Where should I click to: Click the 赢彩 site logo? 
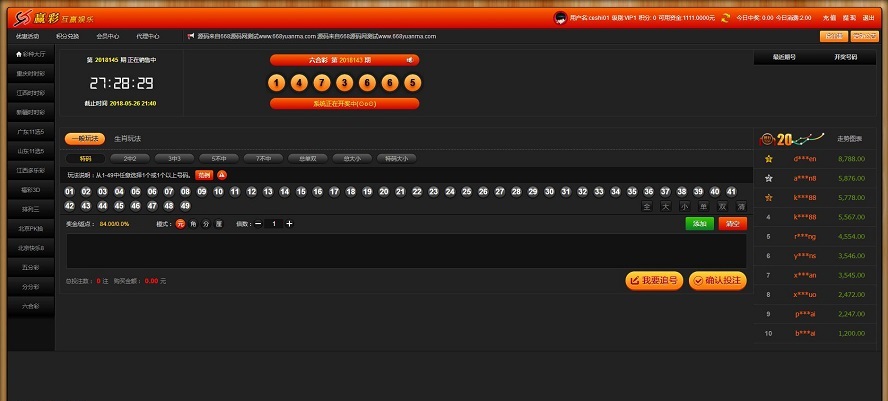48,16
